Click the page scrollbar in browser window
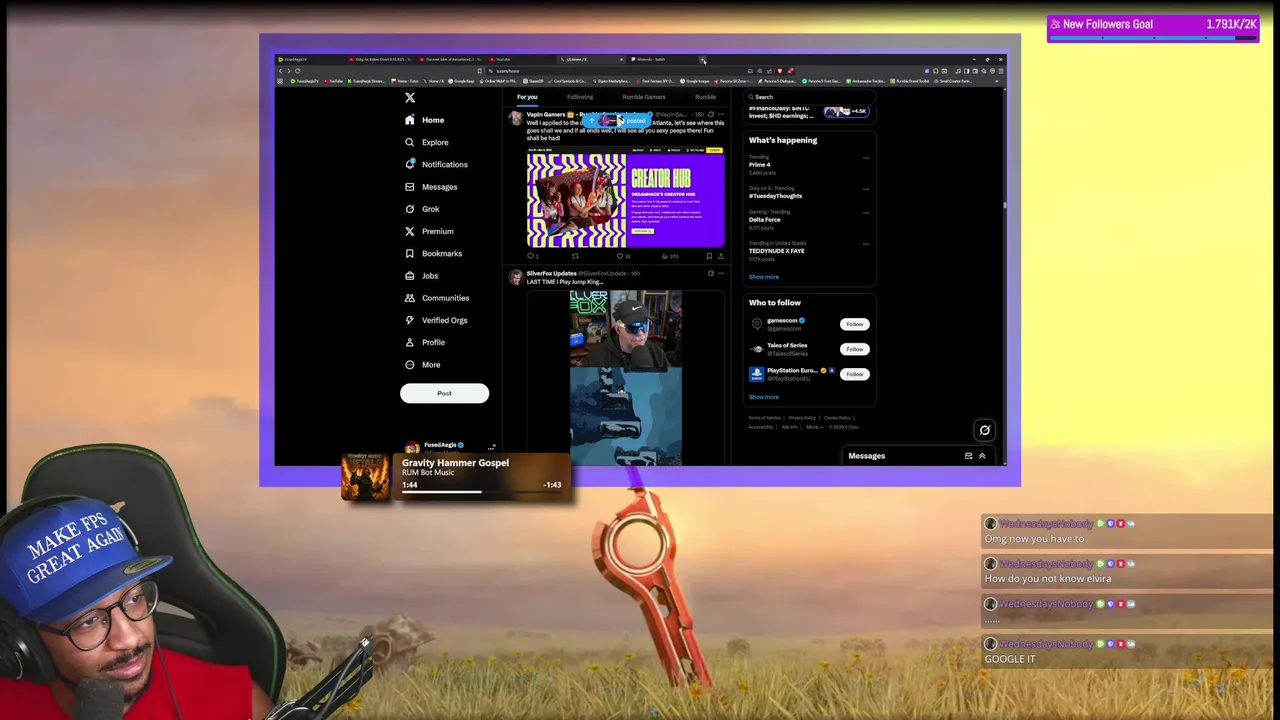This screenshot has height=720, width=1280. pyautogui.click(x=1004, y=205)
